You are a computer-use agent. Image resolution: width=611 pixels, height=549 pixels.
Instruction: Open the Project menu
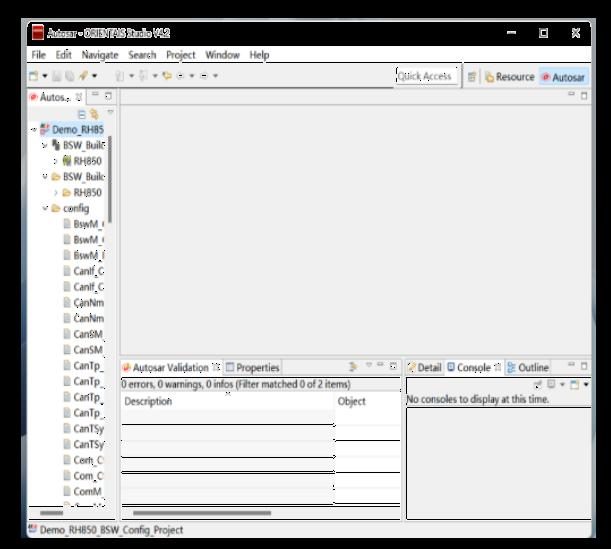click(180, 55)
